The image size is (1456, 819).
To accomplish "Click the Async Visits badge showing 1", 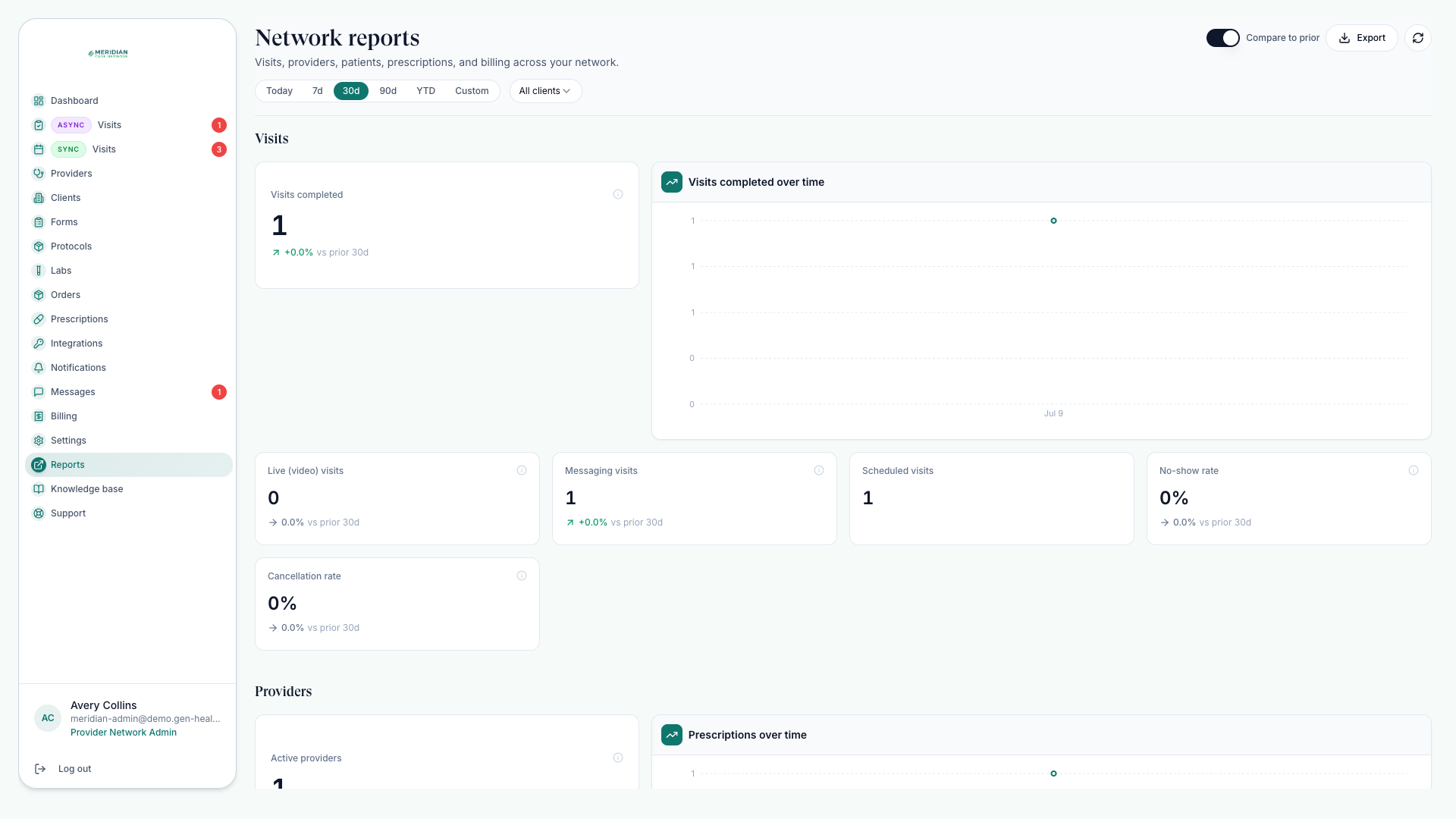I will [x=219, y=125].
